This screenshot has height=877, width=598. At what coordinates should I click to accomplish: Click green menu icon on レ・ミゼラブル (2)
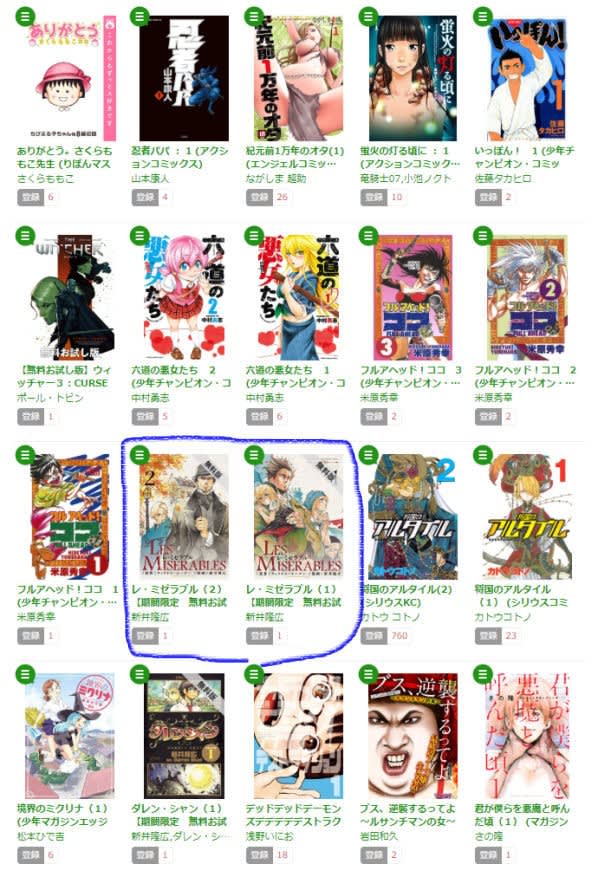(139, 455)
